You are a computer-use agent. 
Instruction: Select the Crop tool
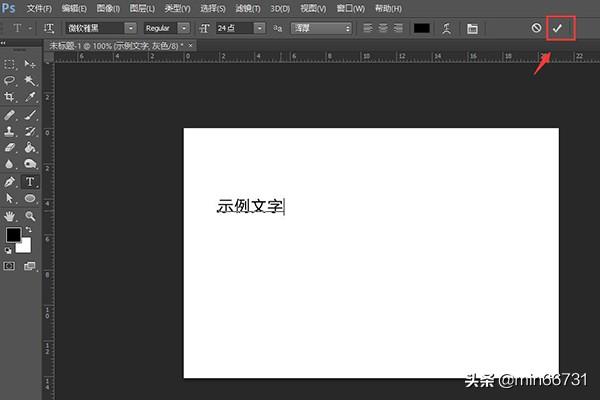[10, 97]
